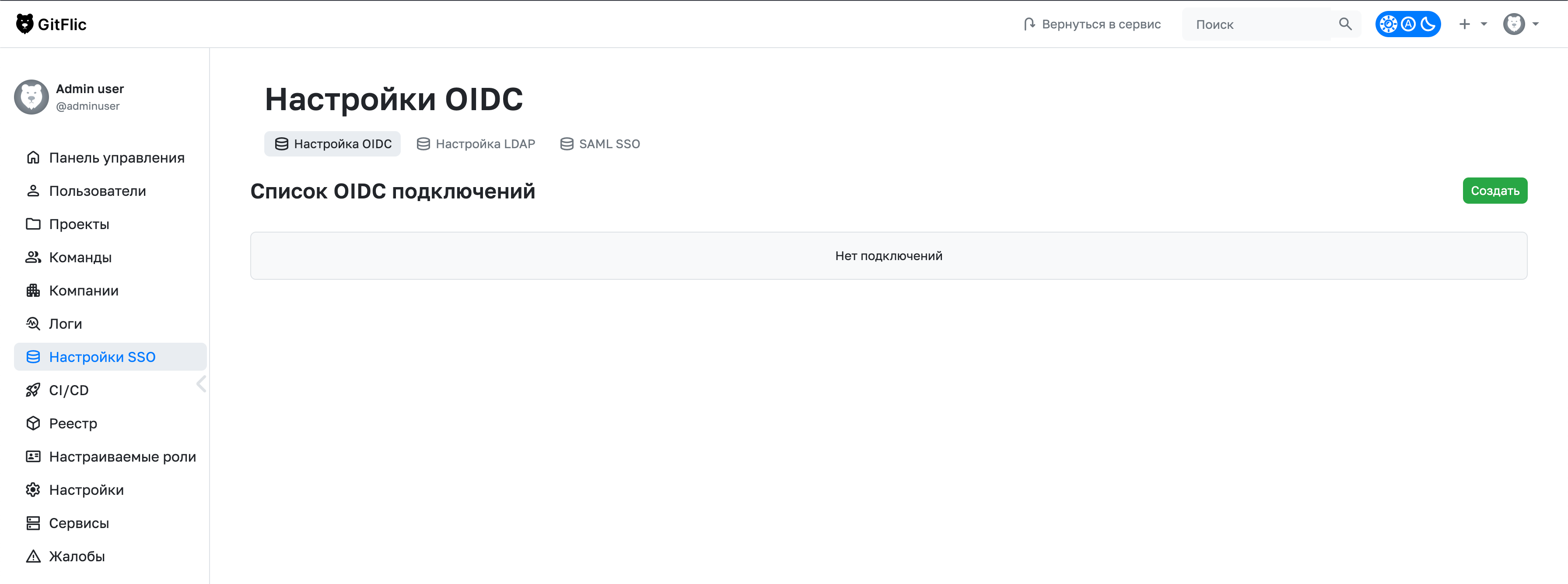This screenshot has width=1568, height=584.
Task: Click the search magnifier icon
Action: click(x=1345, y=24)
